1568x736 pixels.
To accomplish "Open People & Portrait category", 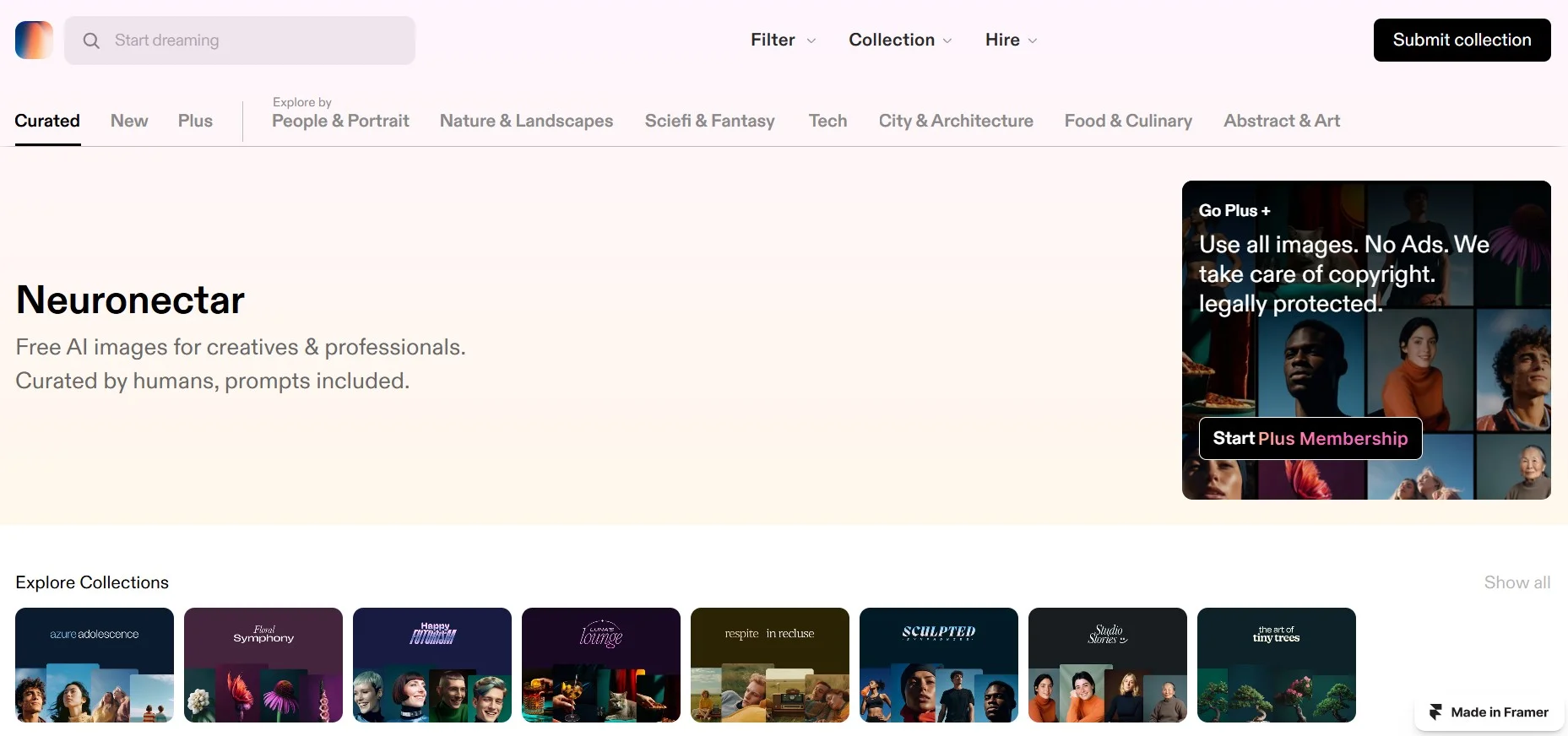I will [x=340, y=121].
